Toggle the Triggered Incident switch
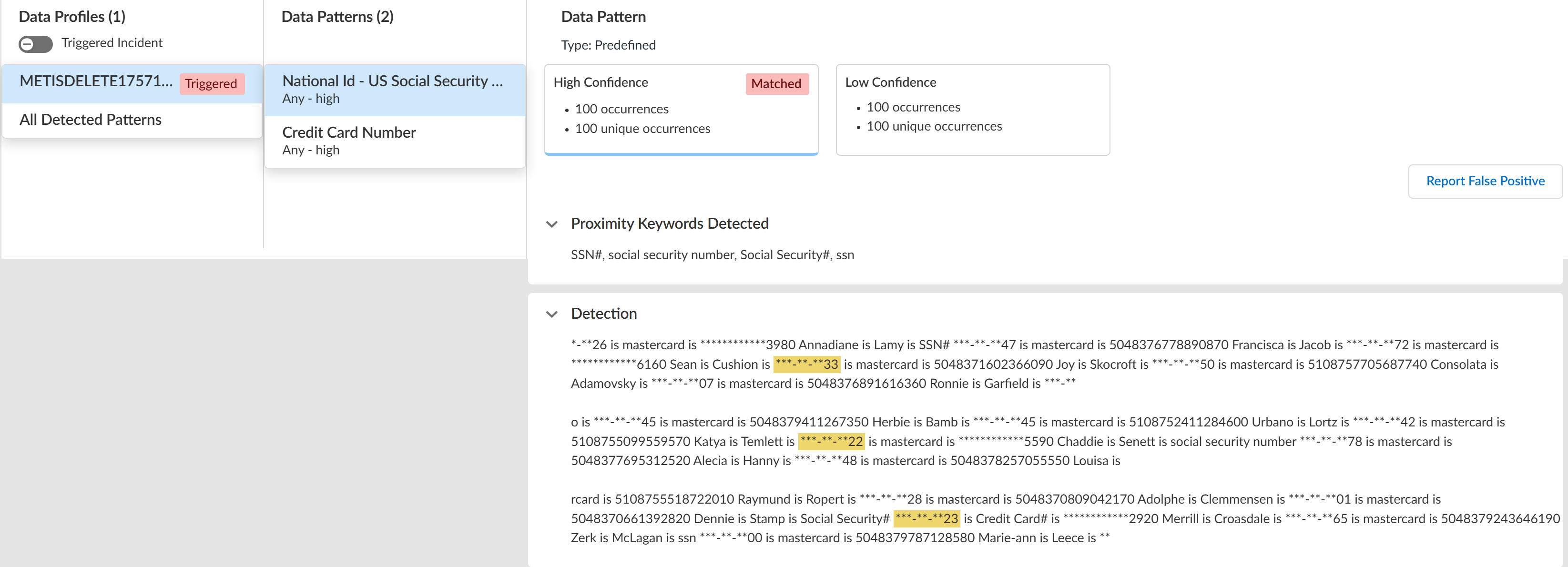 coord(35,44)
